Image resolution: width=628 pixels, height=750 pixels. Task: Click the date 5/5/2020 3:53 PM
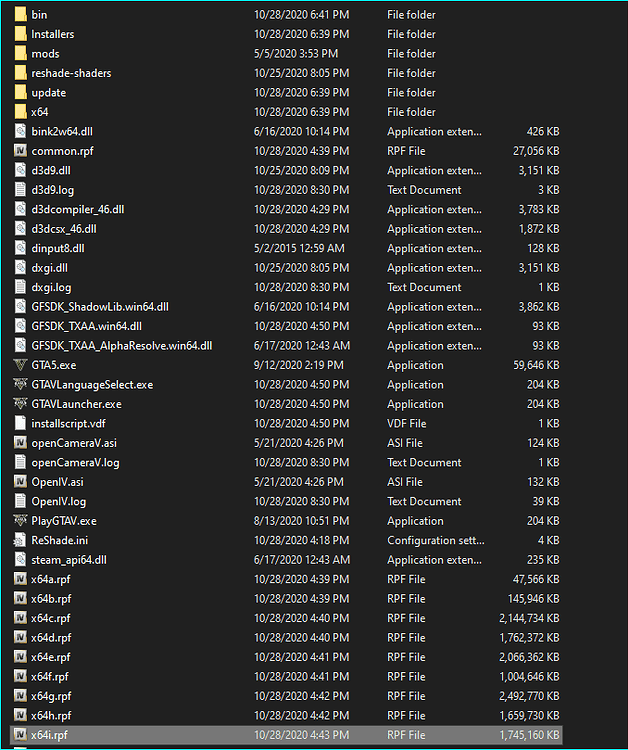pyautogui.click(x=296, y=54)
